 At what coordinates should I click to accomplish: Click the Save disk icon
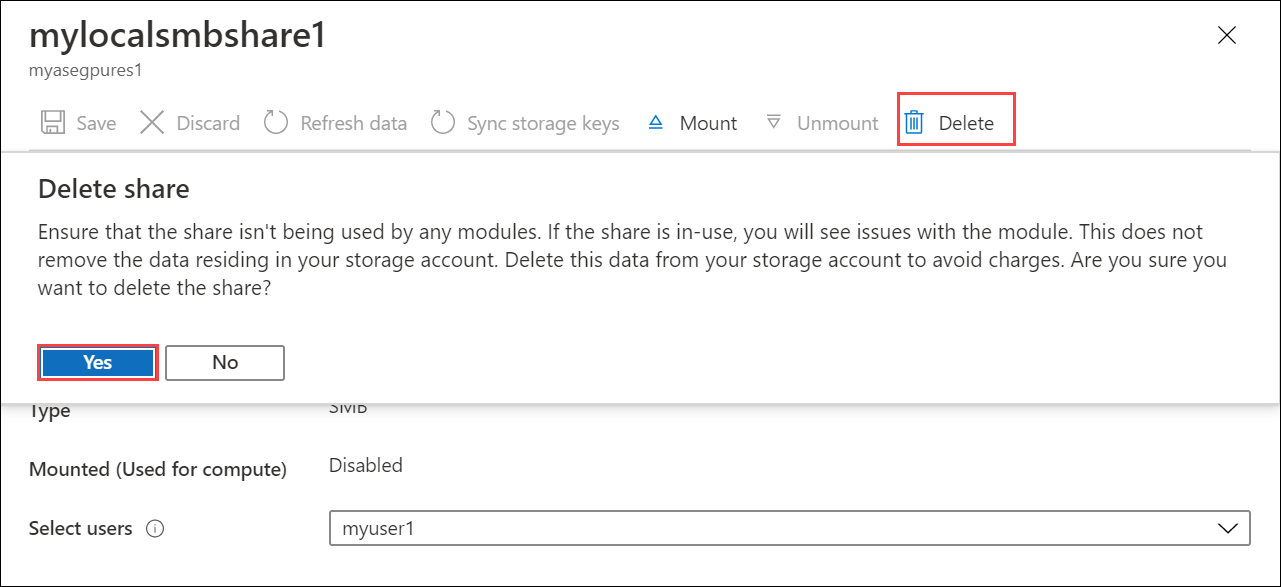[x=51, y=122]
